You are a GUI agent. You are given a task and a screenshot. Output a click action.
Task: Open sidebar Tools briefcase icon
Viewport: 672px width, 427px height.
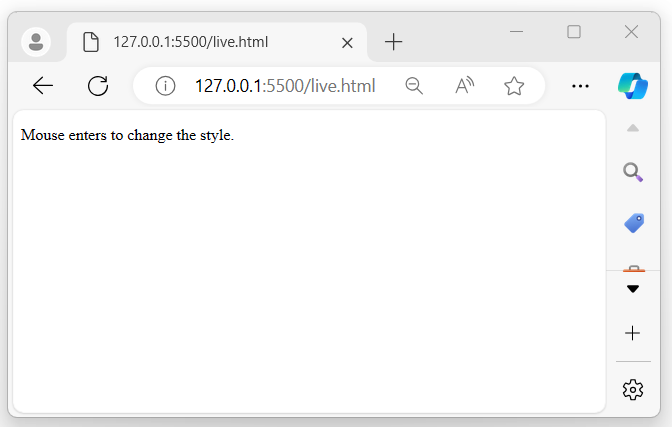click(634, 268)
